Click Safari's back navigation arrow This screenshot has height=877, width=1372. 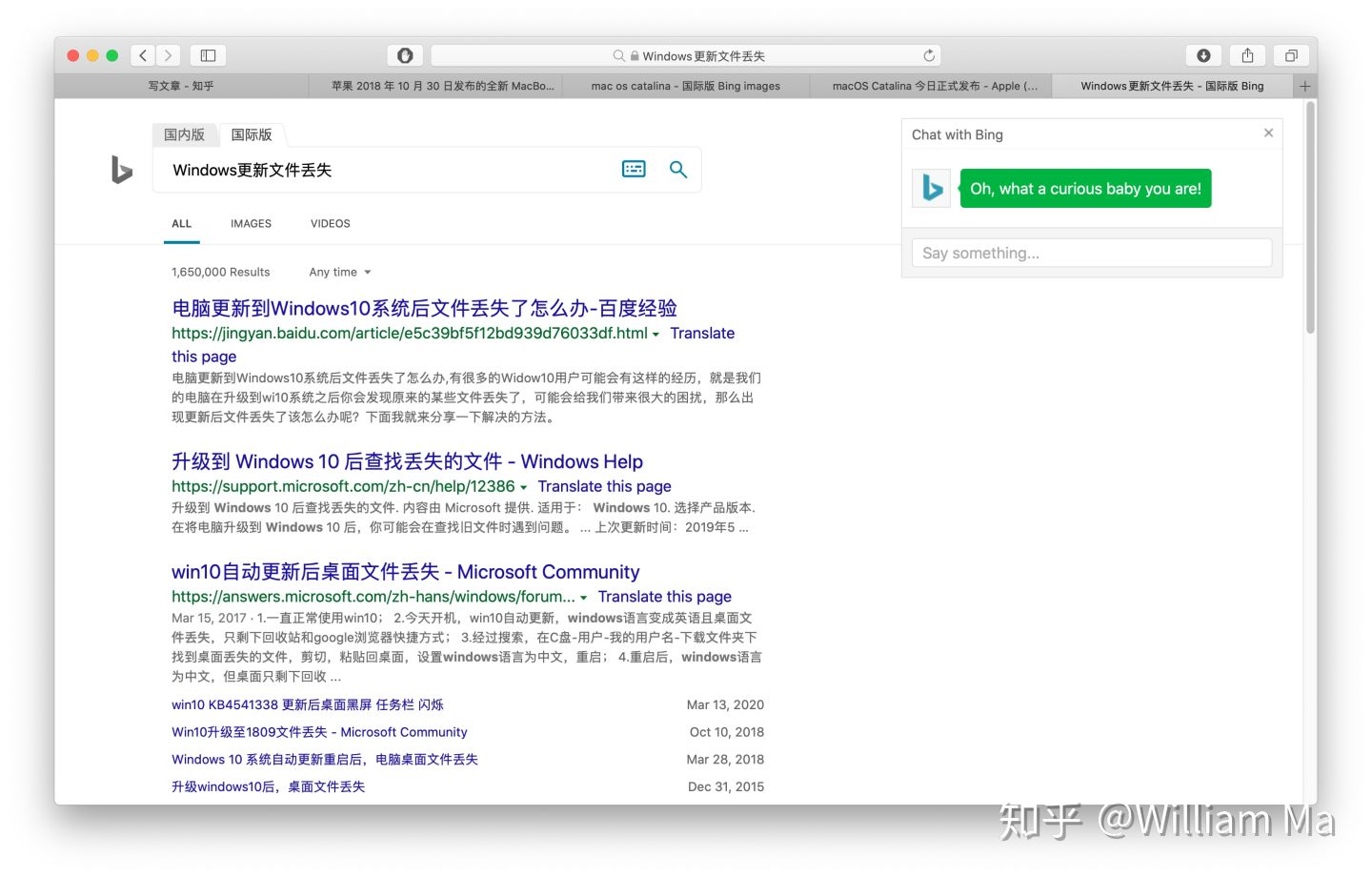point(142,55)
